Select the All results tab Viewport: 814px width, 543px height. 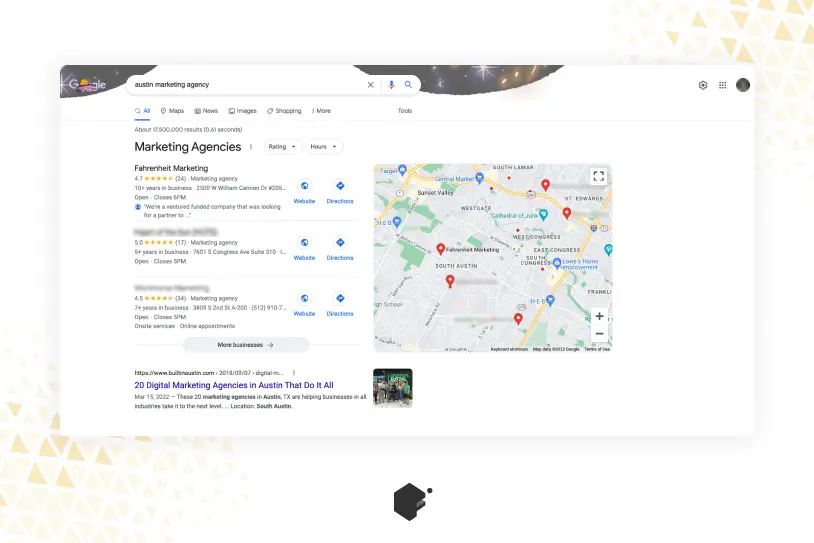(x=142, y=111)
